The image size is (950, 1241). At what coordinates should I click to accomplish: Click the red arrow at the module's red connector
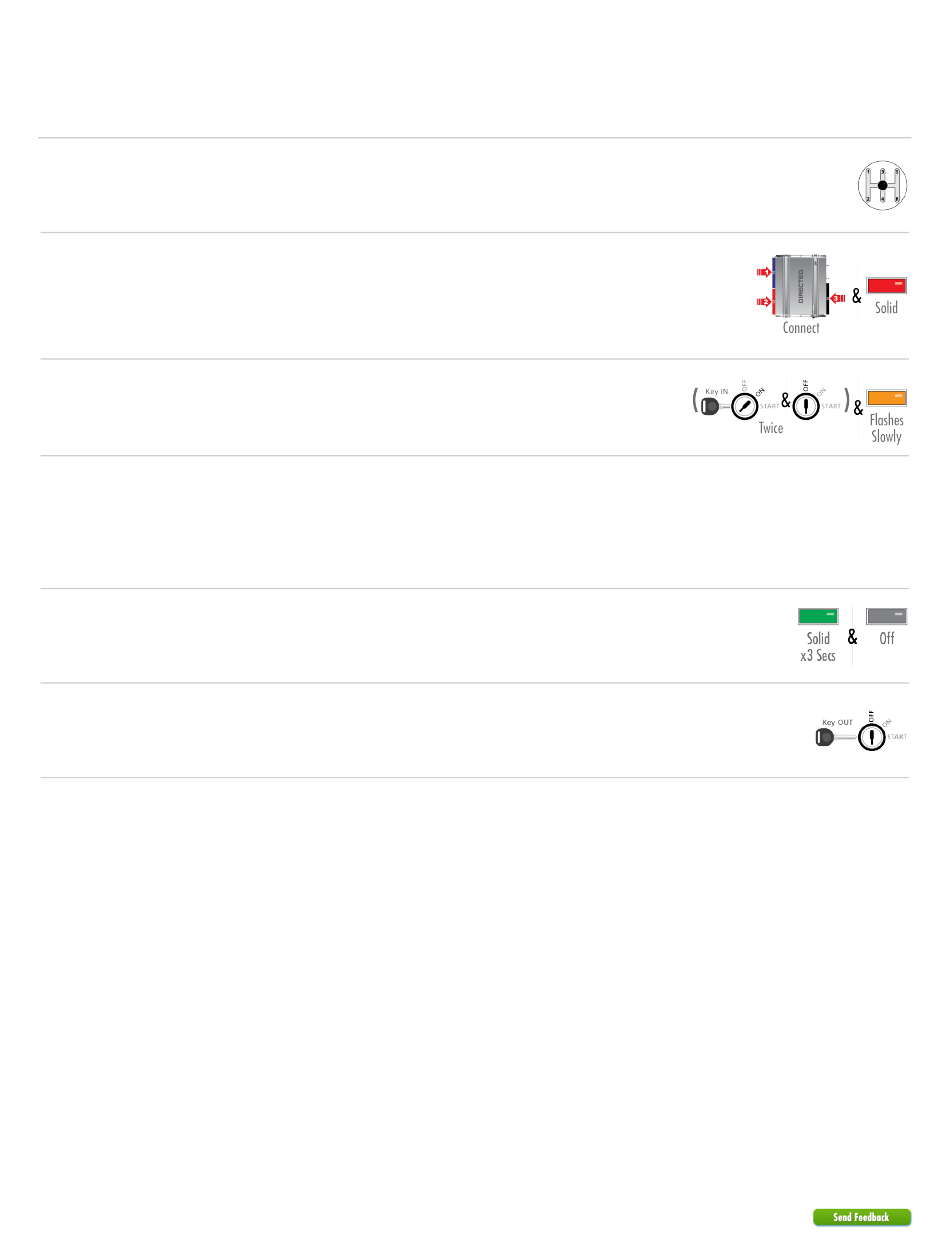(764, 301)
